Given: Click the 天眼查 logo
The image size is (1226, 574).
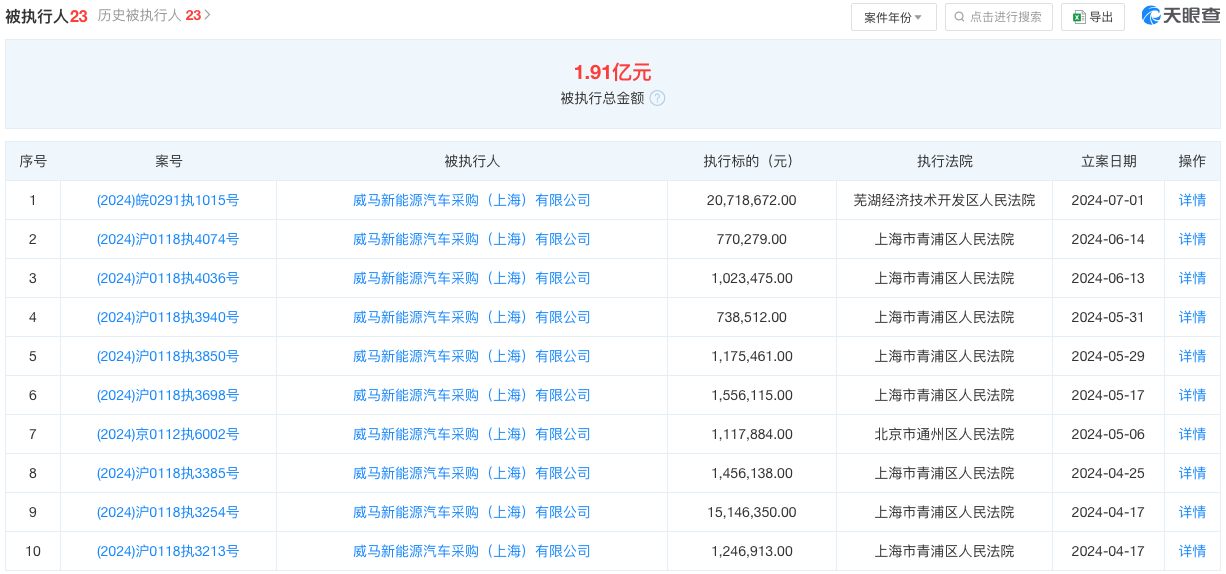Looking at the screenshot, I should 1181,16.
